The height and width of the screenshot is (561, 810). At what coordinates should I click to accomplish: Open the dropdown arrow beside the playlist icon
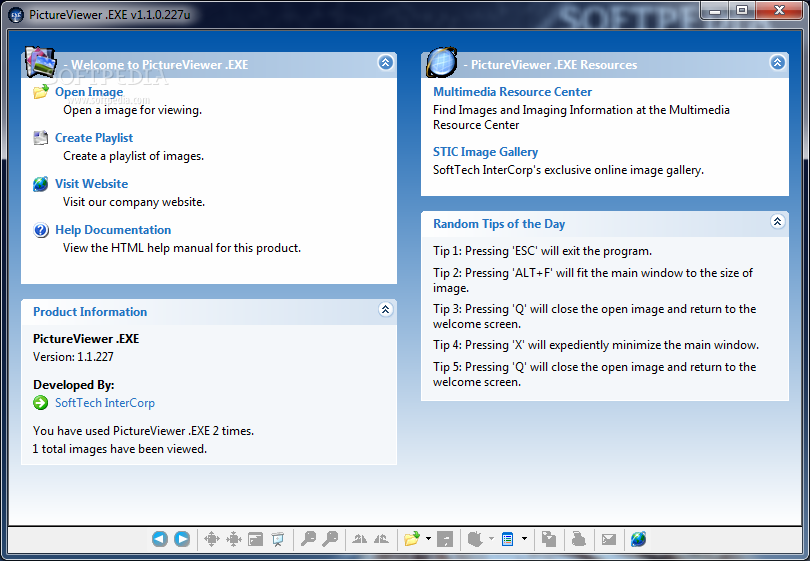(x=524, y=539)
